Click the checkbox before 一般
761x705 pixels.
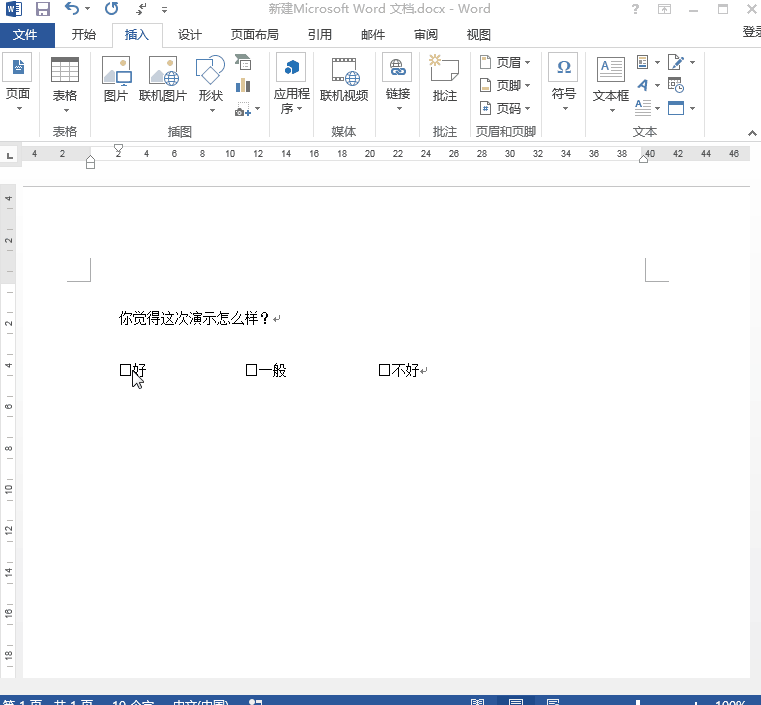(251, 370)
